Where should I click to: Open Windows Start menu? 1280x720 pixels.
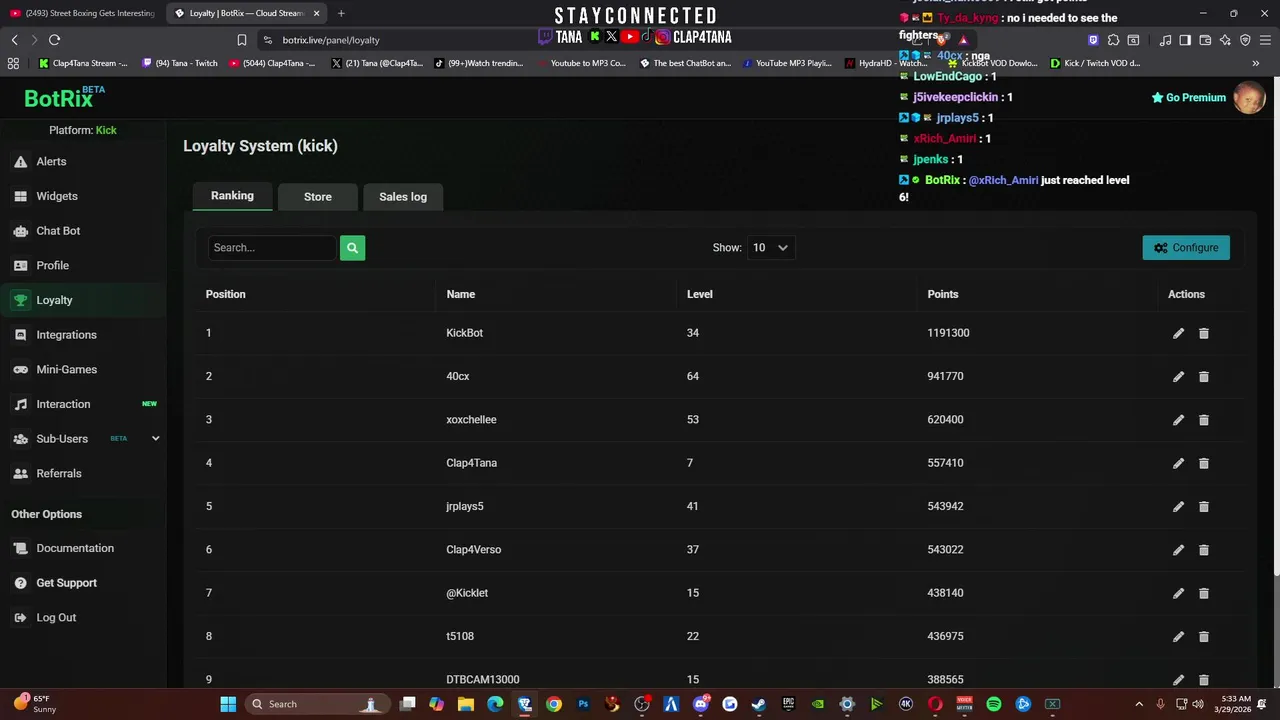pos(228,704)
